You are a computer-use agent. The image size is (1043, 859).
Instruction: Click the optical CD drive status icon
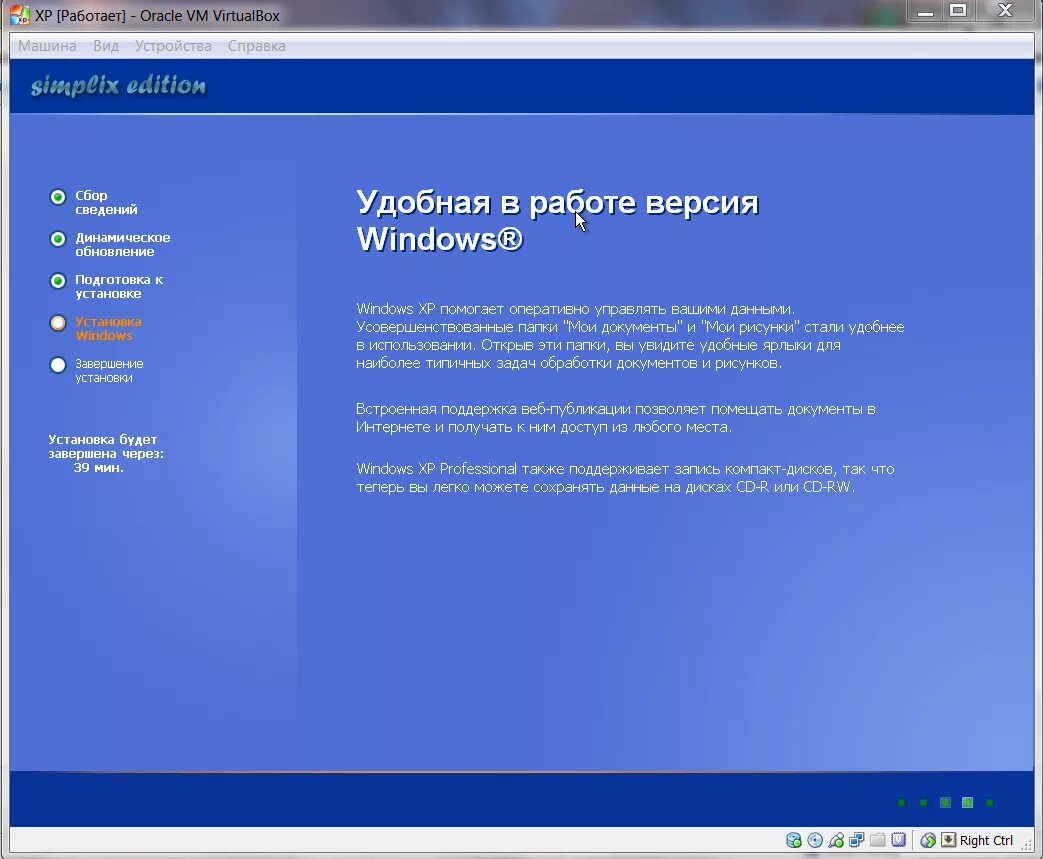[815, 840]
